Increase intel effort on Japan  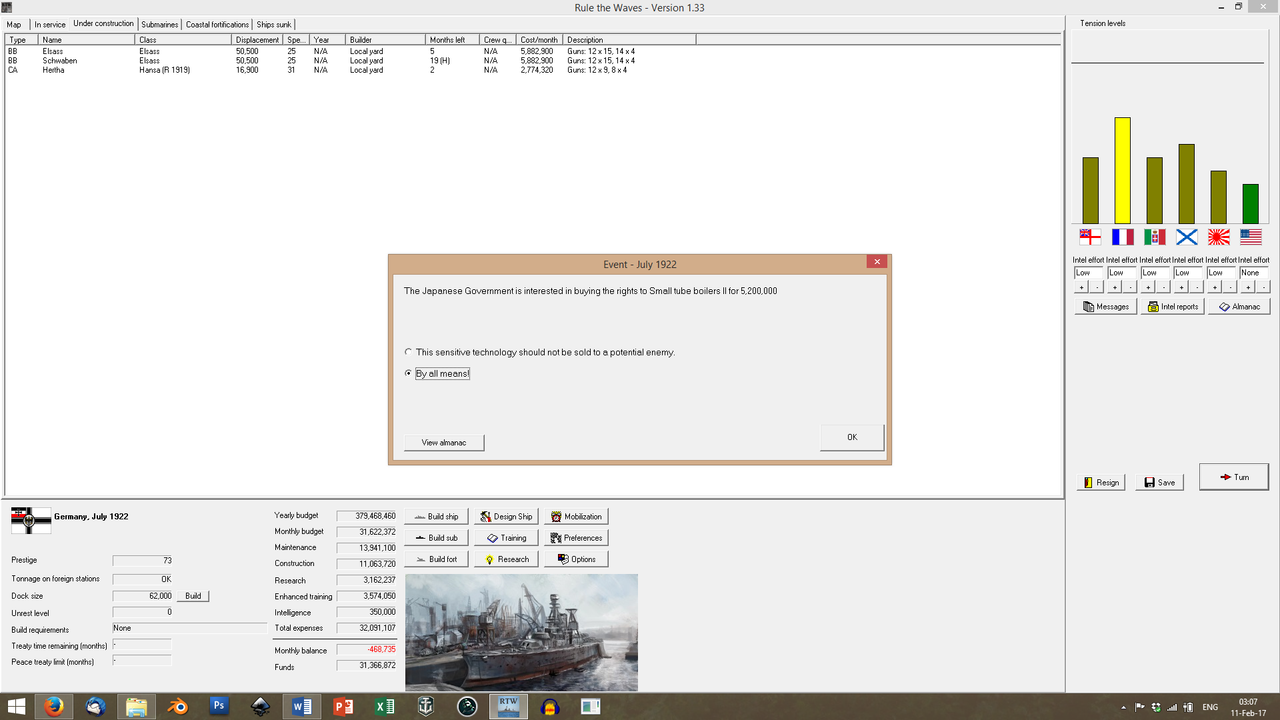point(1214,287)
